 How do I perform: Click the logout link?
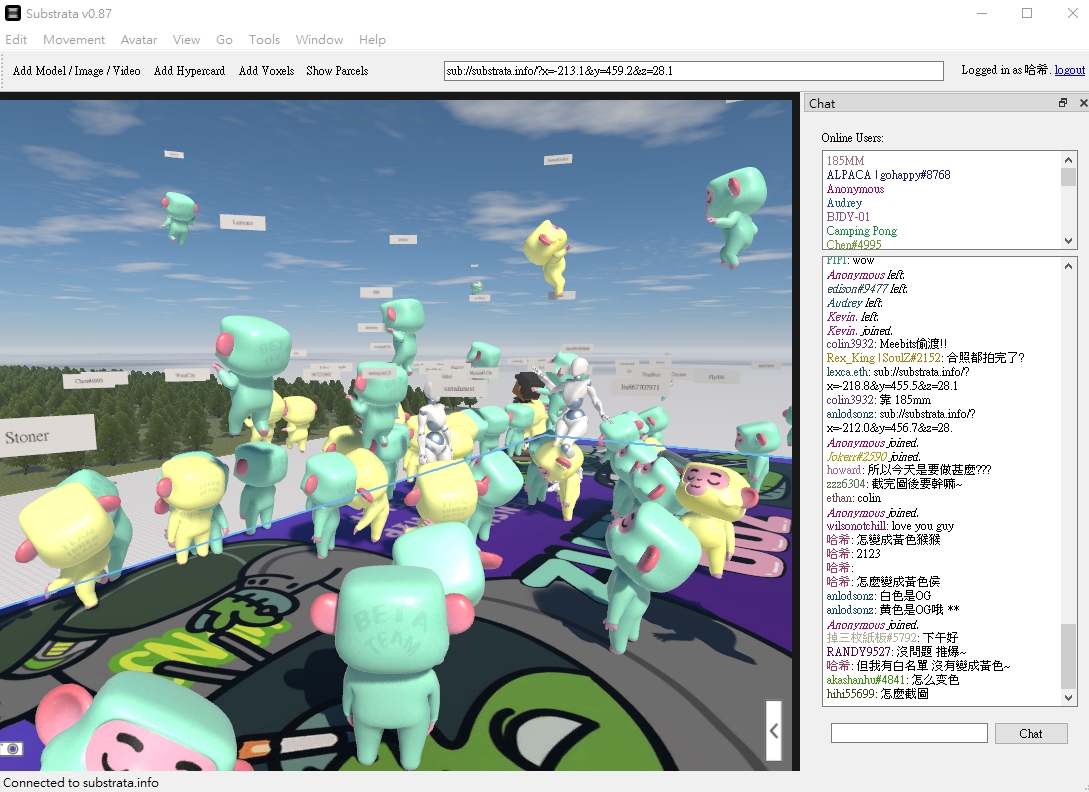click(1070, 69)
